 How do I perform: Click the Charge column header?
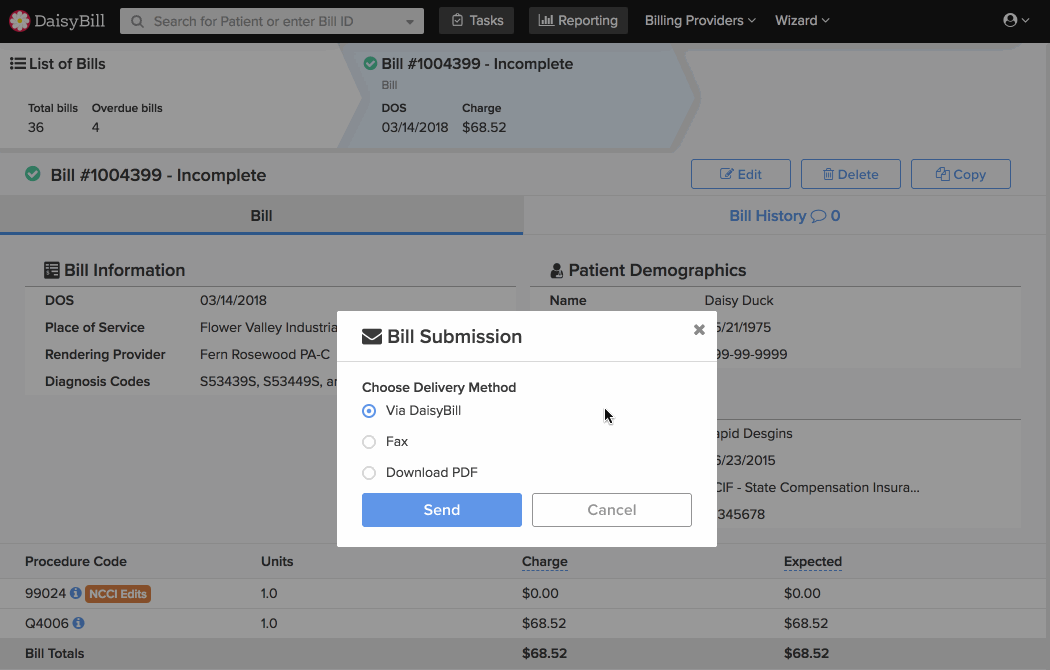[x=544, y=562]
